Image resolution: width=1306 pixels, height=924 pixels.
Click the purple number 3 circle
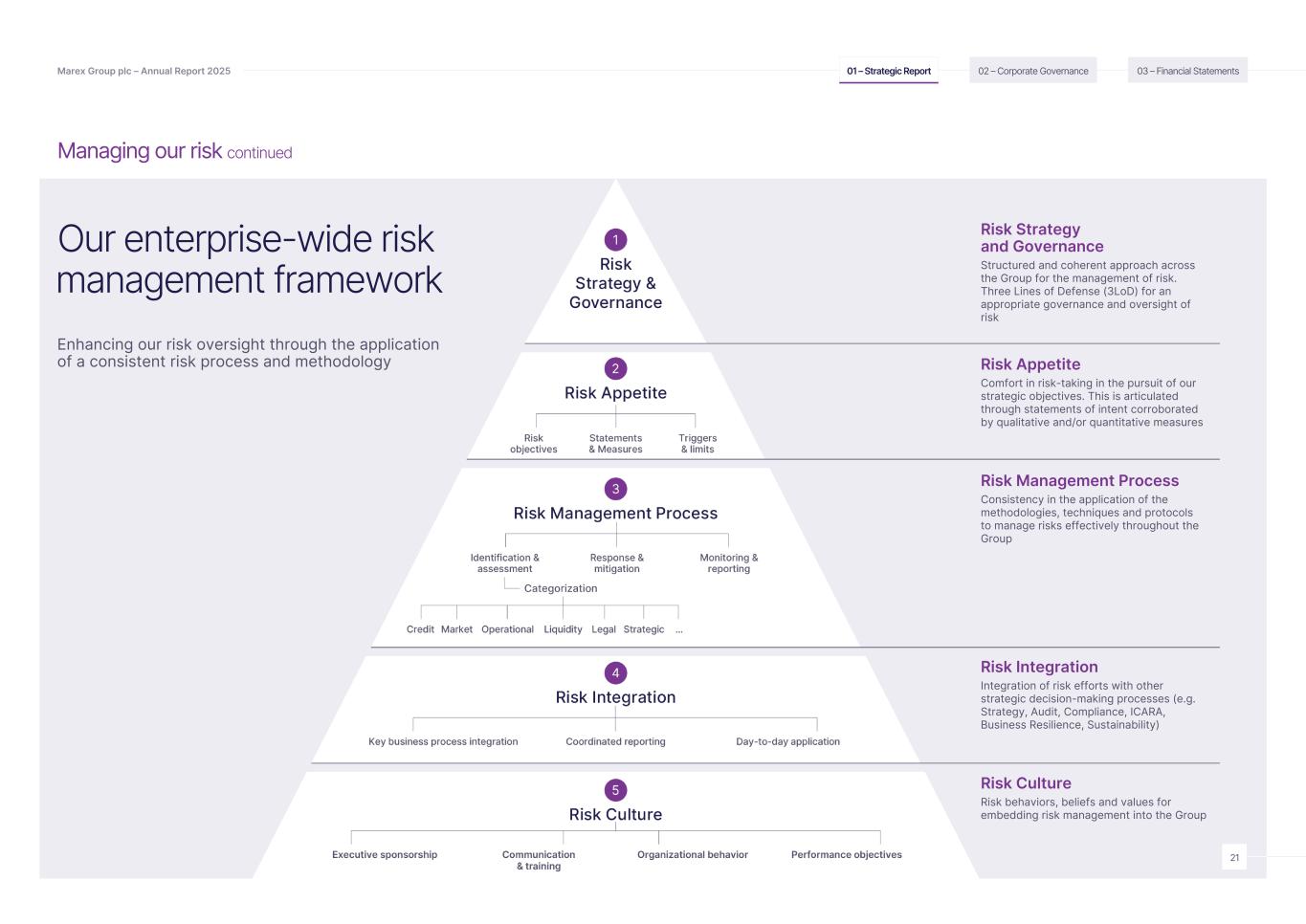615,489
